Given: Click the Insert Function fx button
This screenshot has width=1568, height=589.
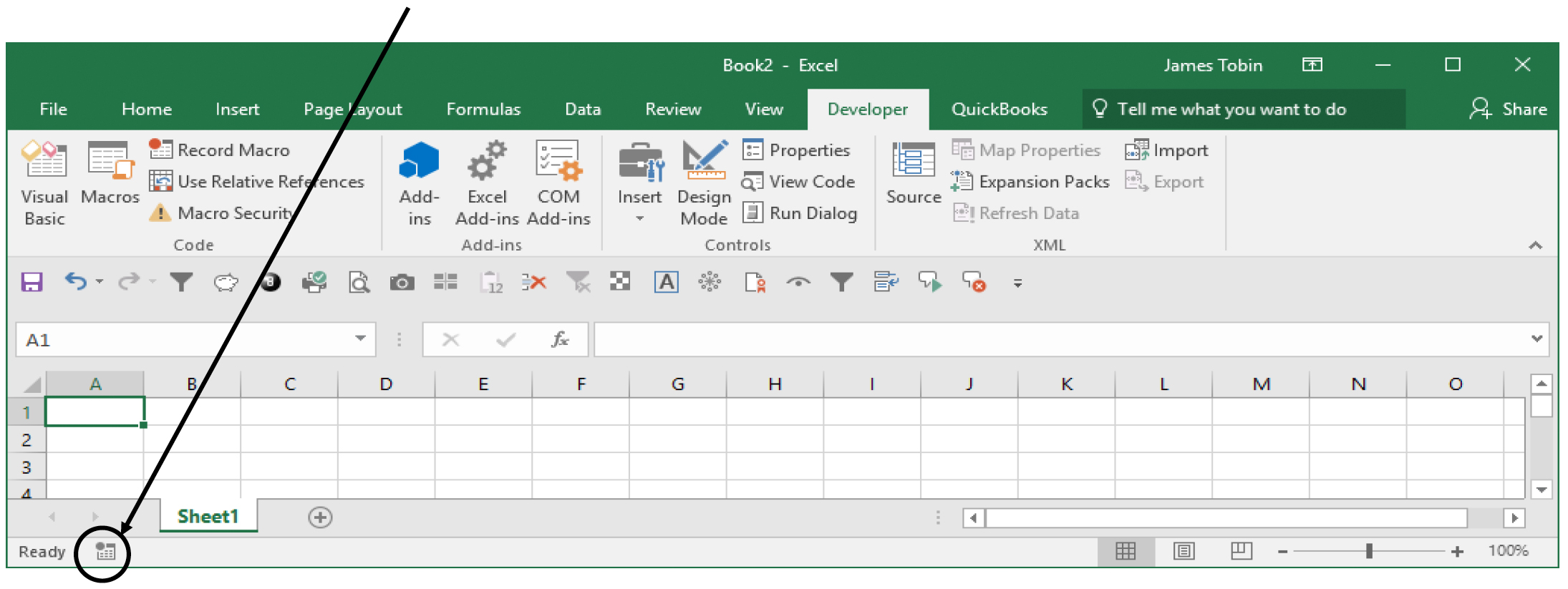Looking at the screenshot, I should (x=560, y=339).
